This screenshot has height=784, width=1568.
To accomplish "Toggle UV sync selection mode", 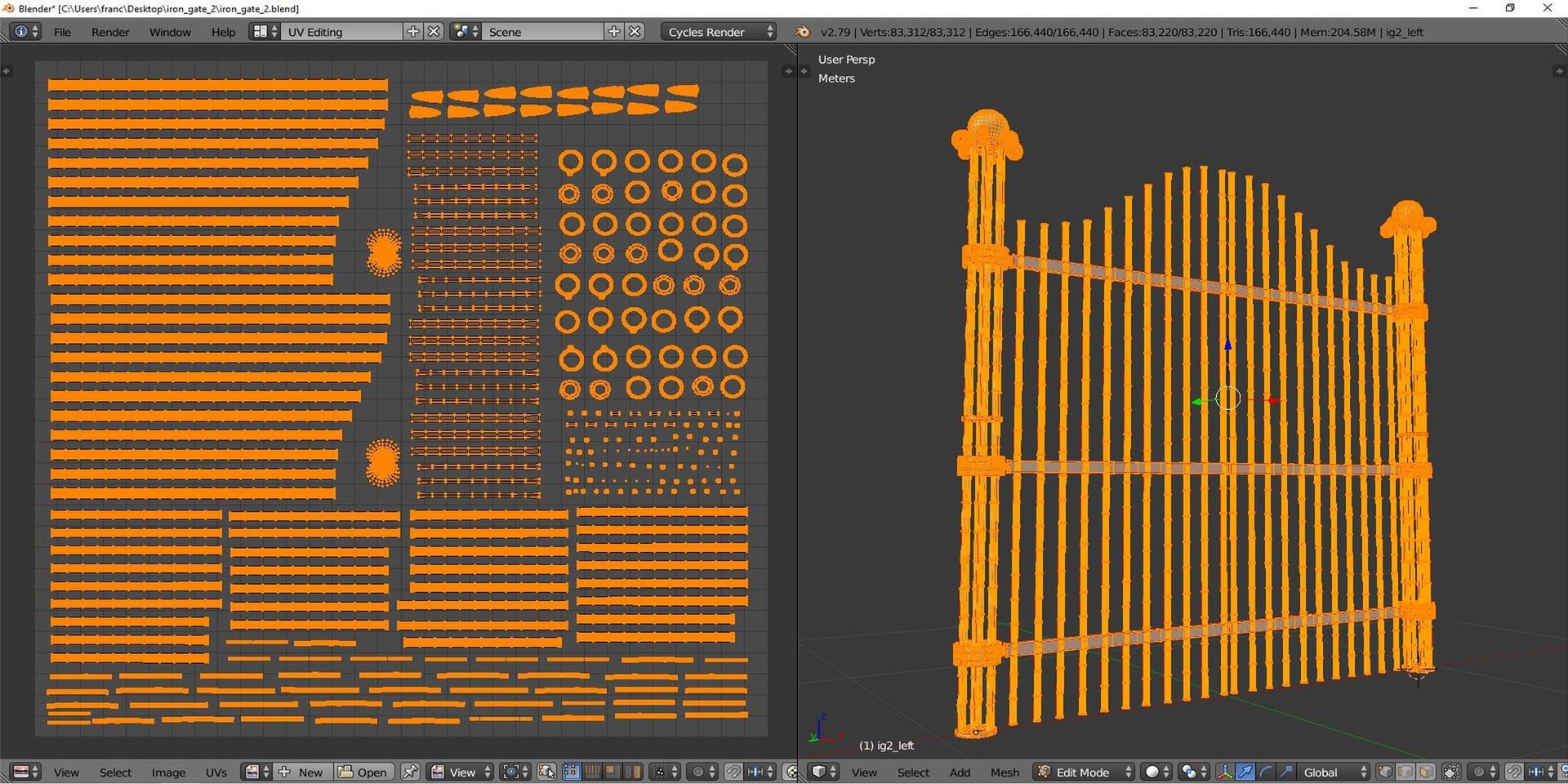I will click(546, 772).
